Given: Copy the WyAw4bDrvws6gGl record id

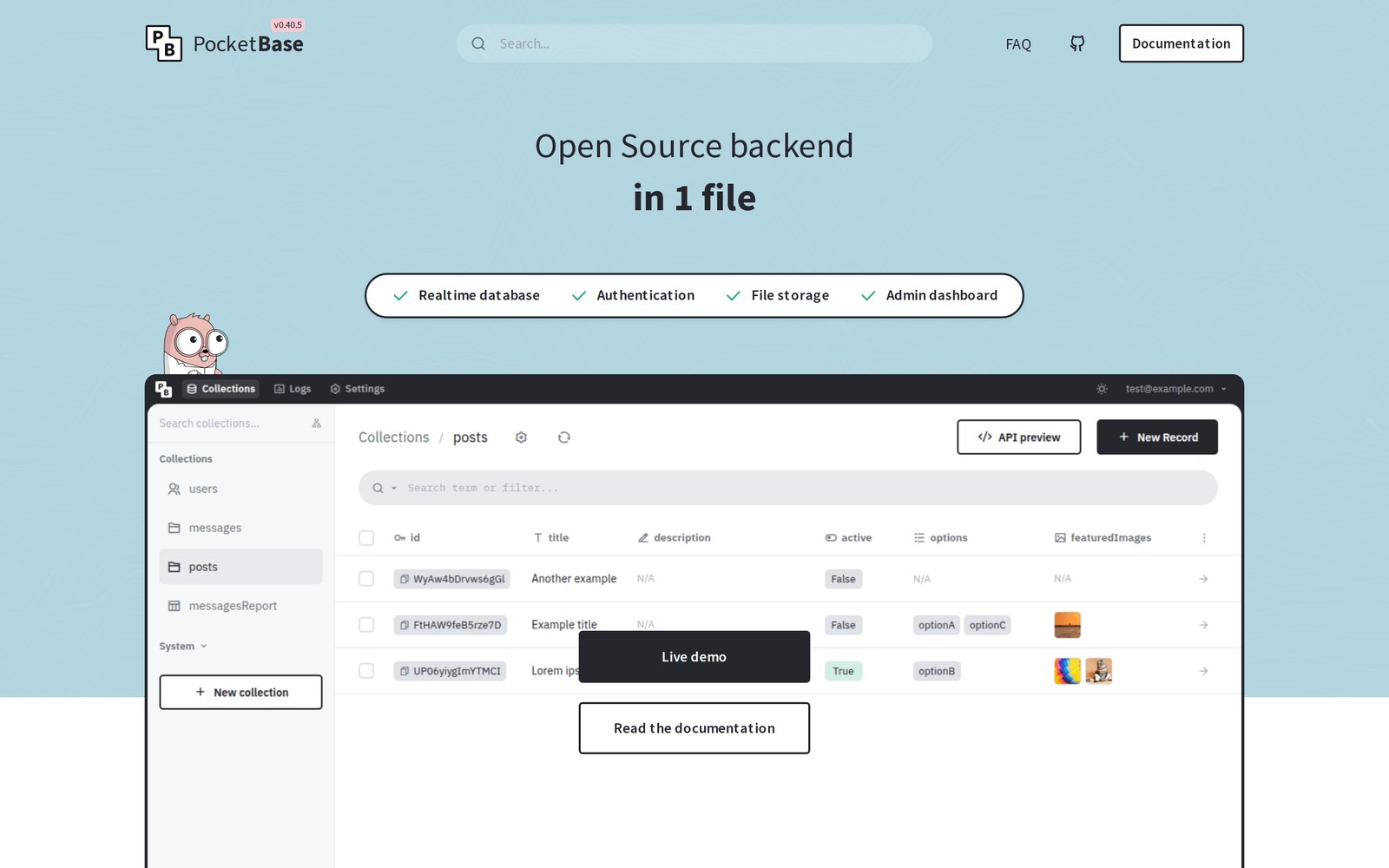Looking at the screenshot, I should [x=405, y=579].
